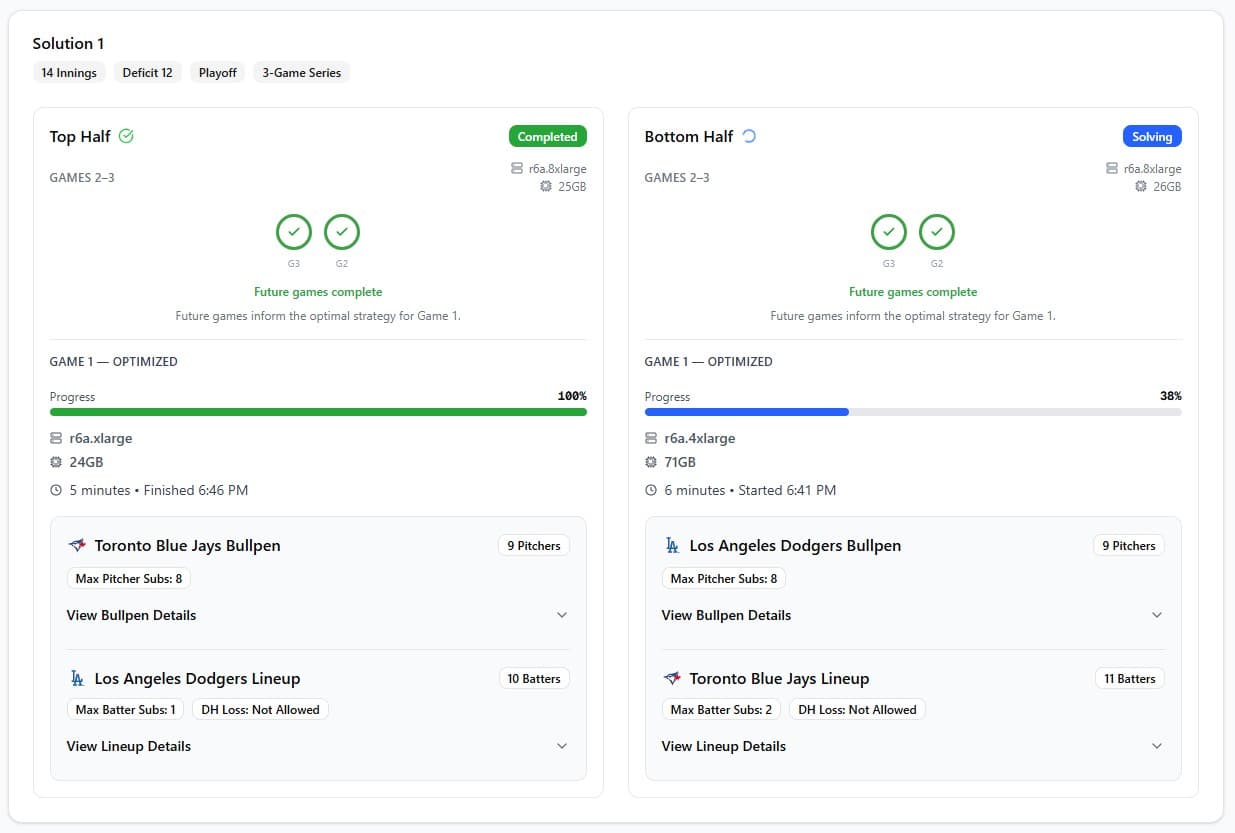Select the 3-Game Series tag
Image resolution: width=1235 pixels, height=833 pixels.
click(301, 73)
